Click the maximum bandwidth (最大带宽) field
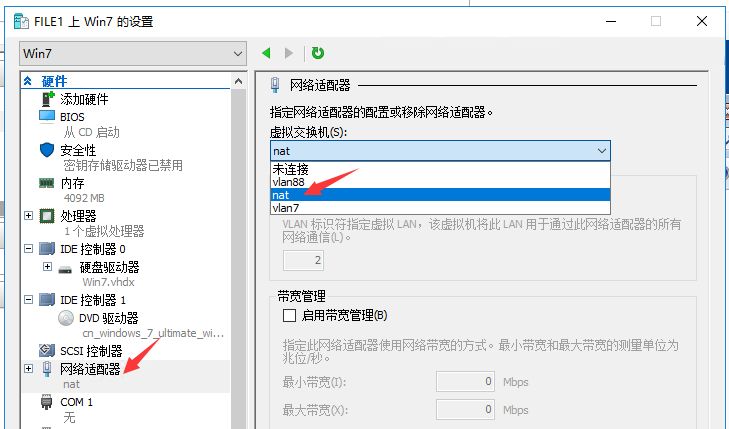Screen dimensions: 729x429 [x=465, y=409]
